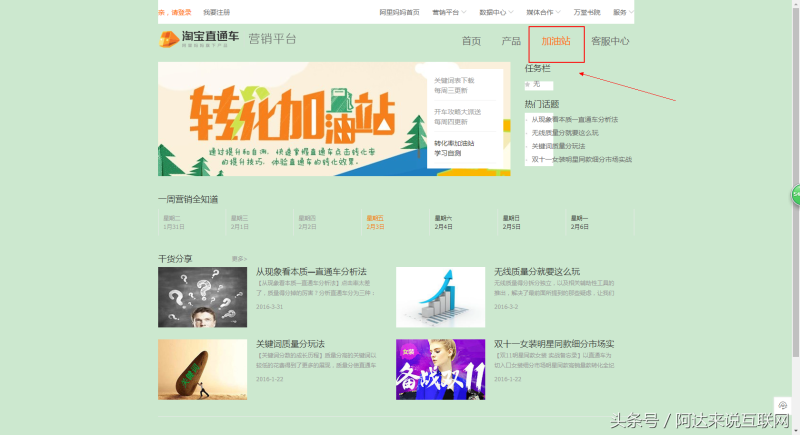Click the date 2016-3-2 text
Screen dimensions: 800x435
click(506, 306)
